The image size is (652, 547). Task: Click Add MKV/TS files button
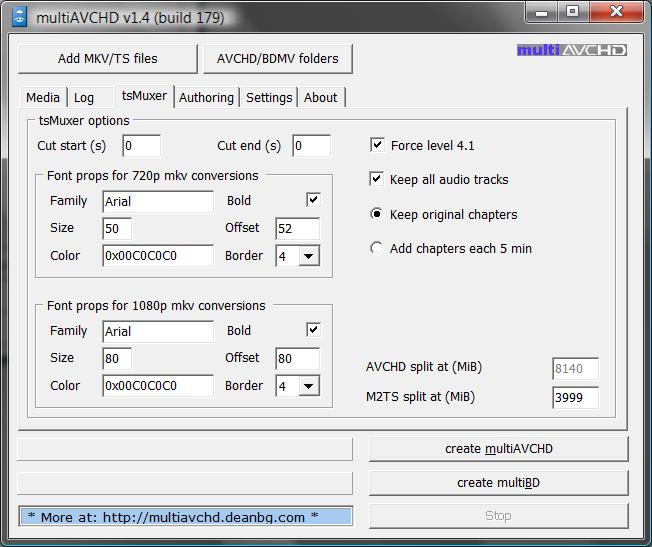(108, 59)
